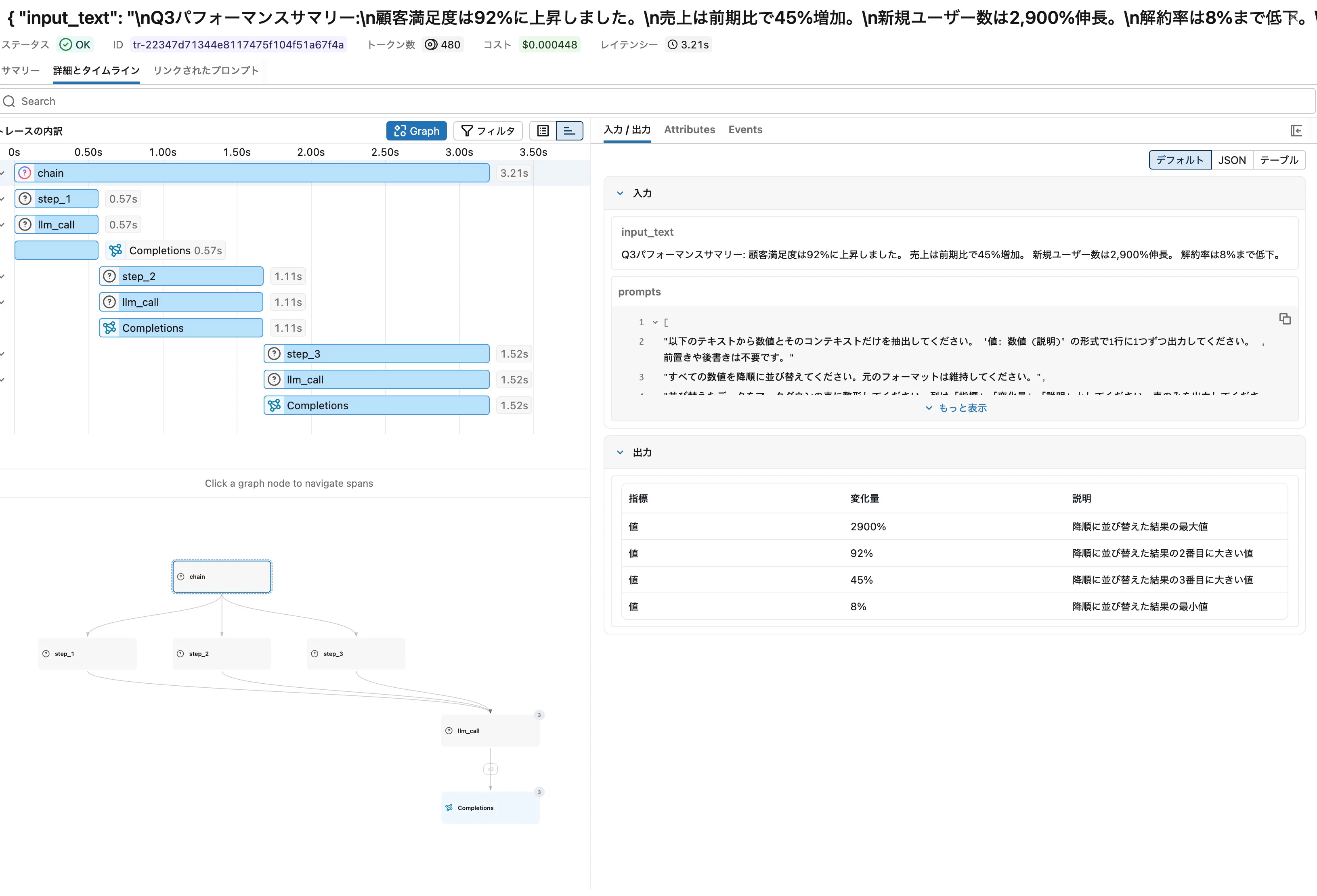Click the もっと表示 link
Image resolution: width=1317 pixels, height=896 pixels.
pos(956,408)
